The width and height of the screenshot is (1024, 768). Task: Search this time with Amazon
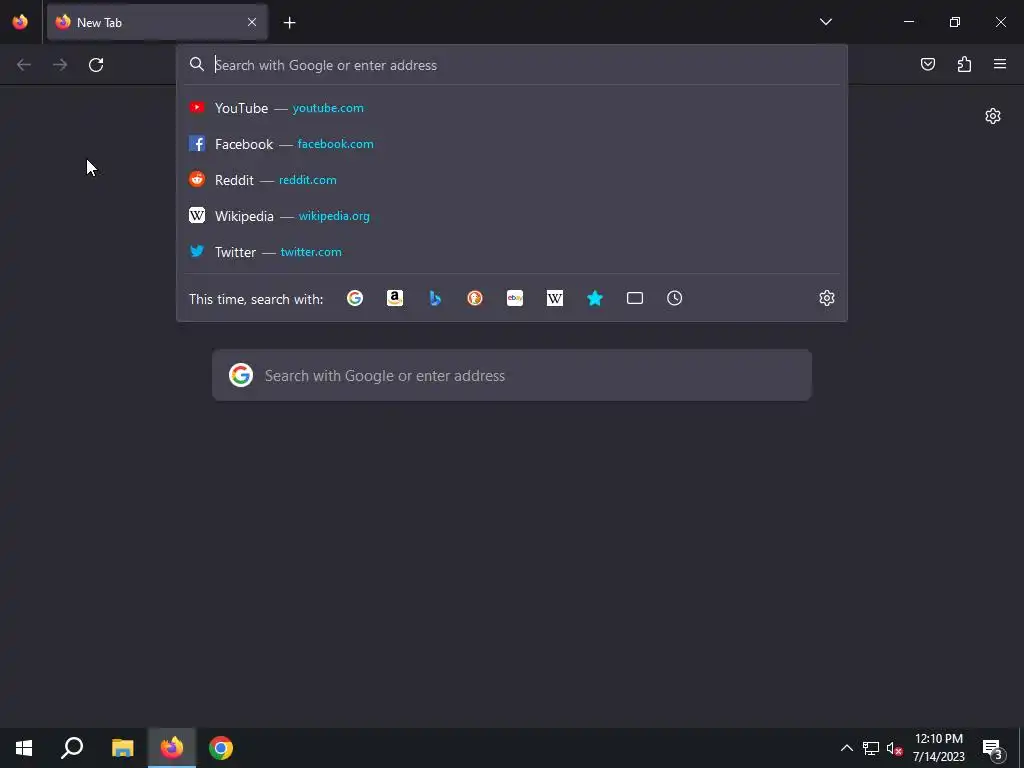(x=395, y=298)
